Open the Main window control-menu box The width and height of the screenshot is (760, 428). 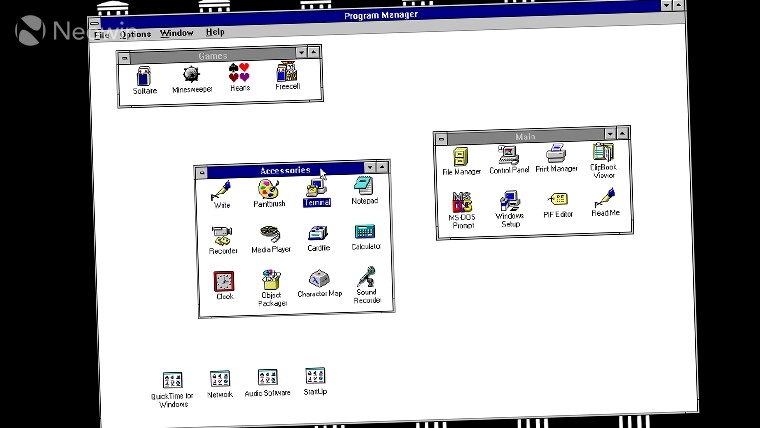pos(441,138)
